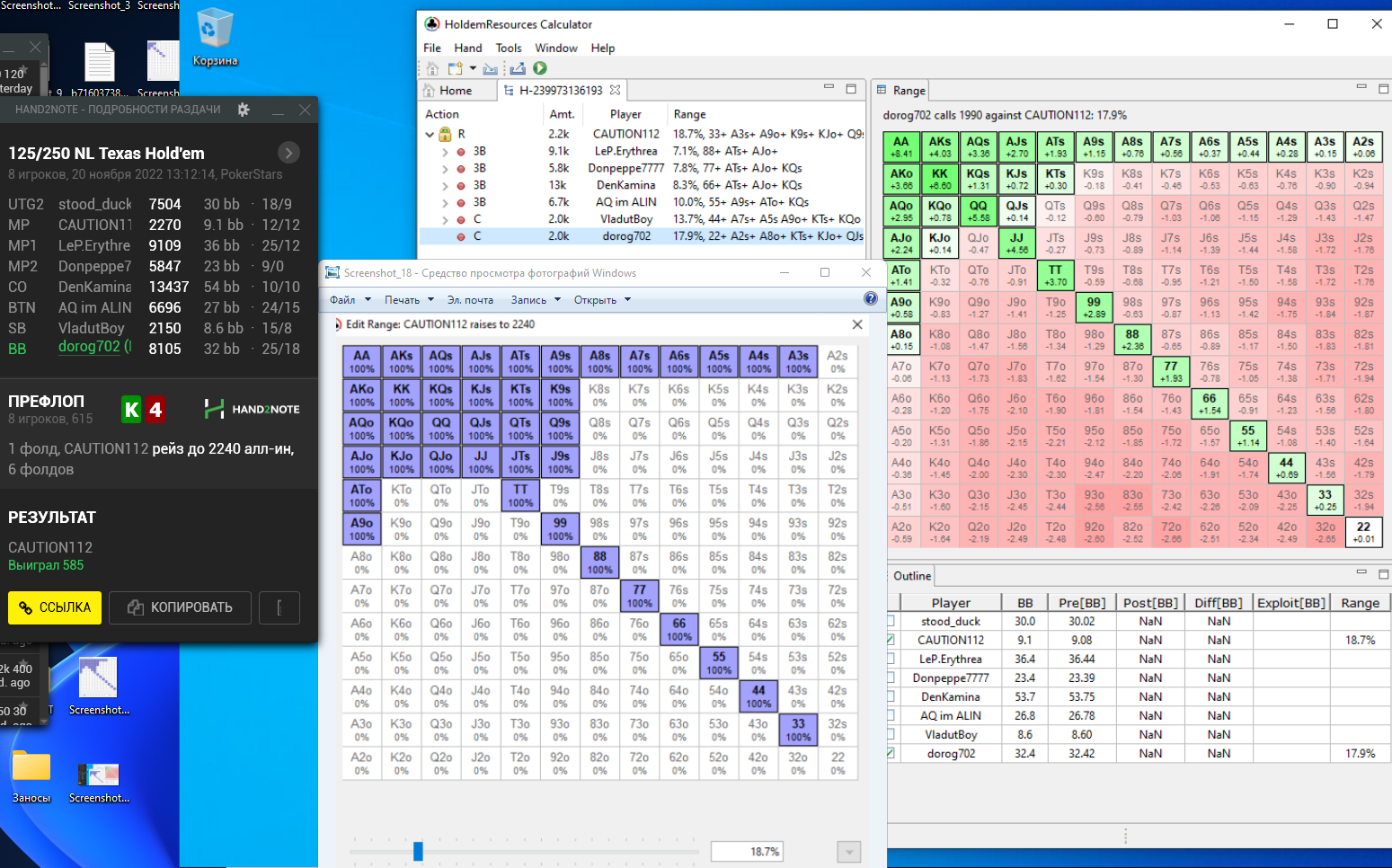Toggle the Donpeppe7777 checkbox in Outline
This screenshot has height=868, width=1392.
(x=891, y=678)
